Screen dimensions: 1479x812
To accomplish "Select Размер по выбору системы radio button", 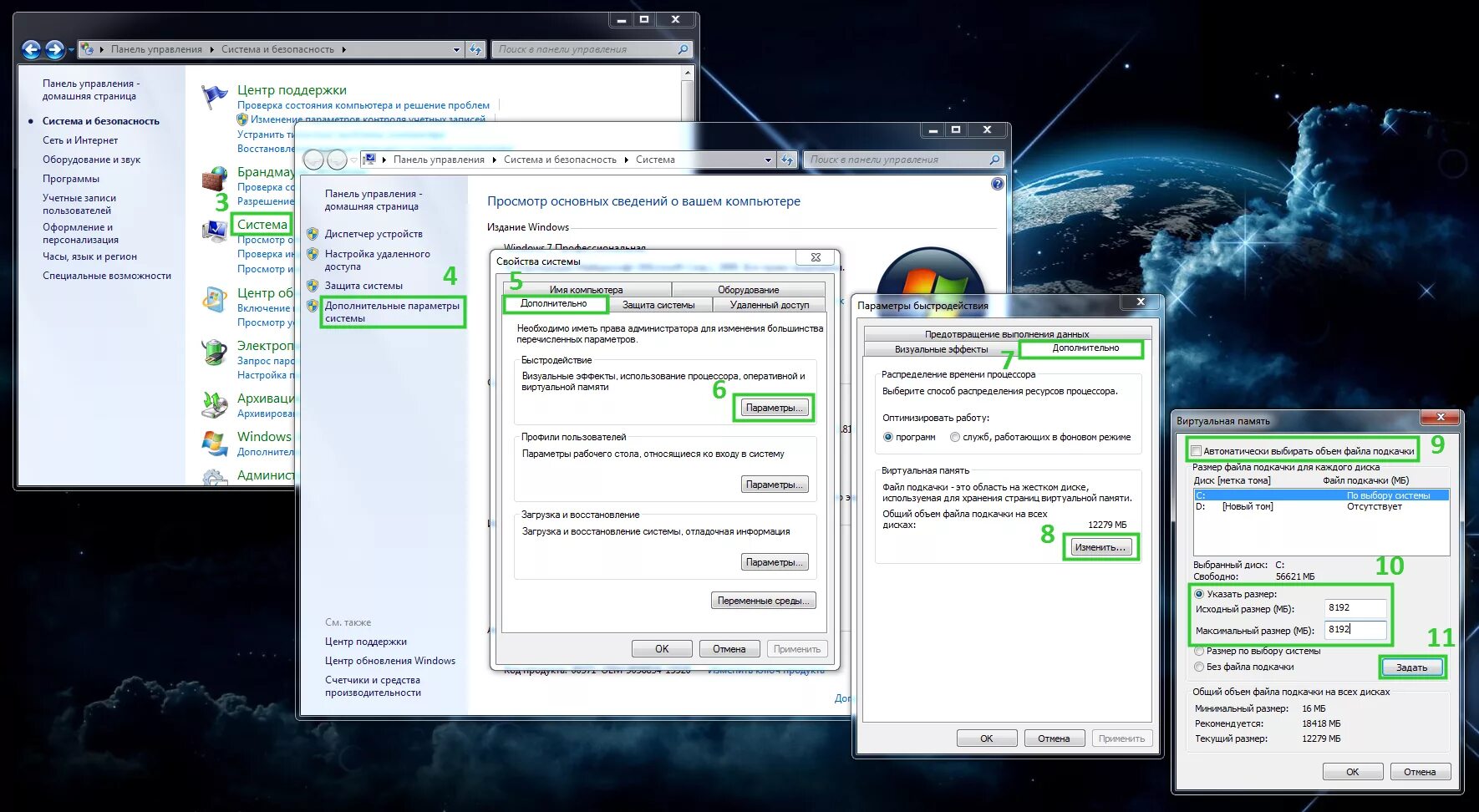I will tap(1199, 651).
